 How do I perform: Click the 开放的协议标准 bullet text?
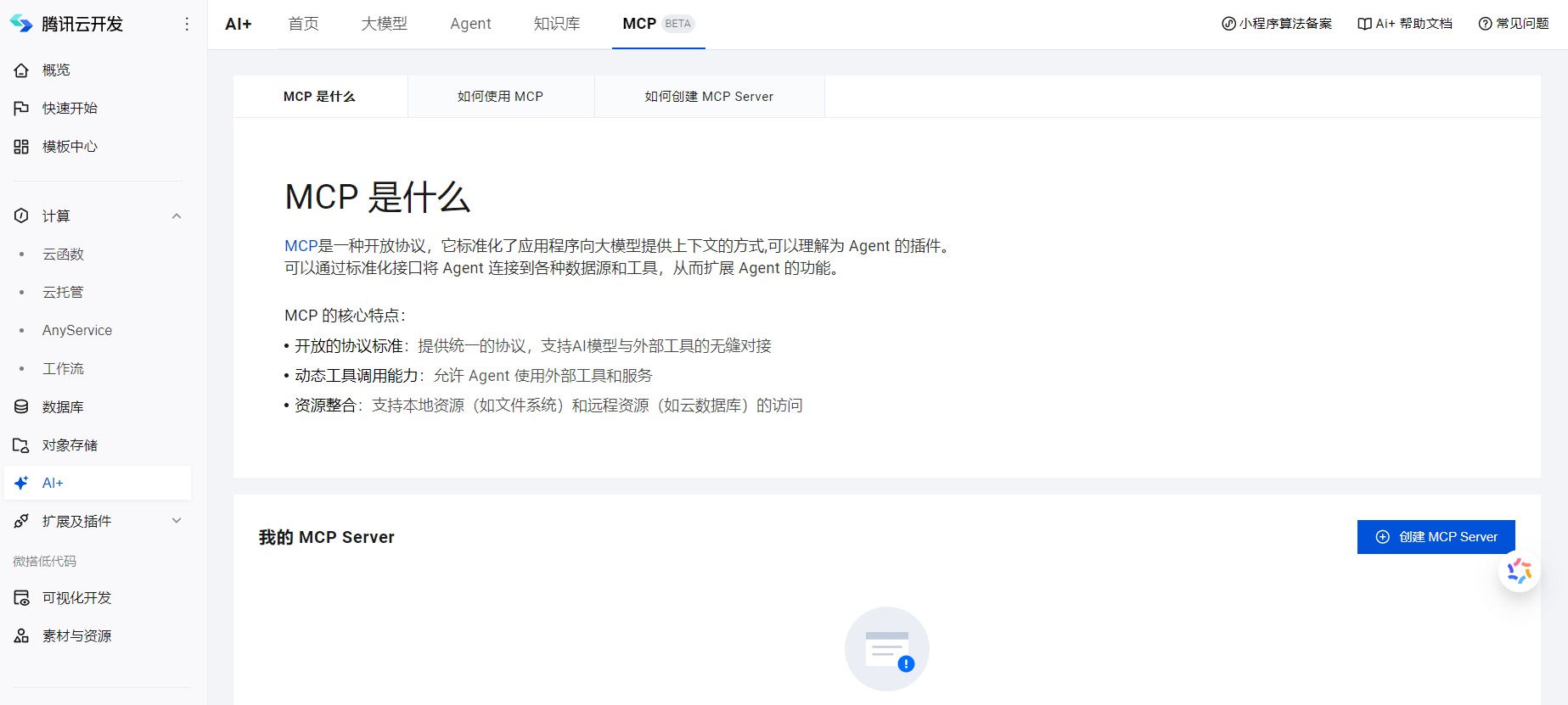[349, 346]
